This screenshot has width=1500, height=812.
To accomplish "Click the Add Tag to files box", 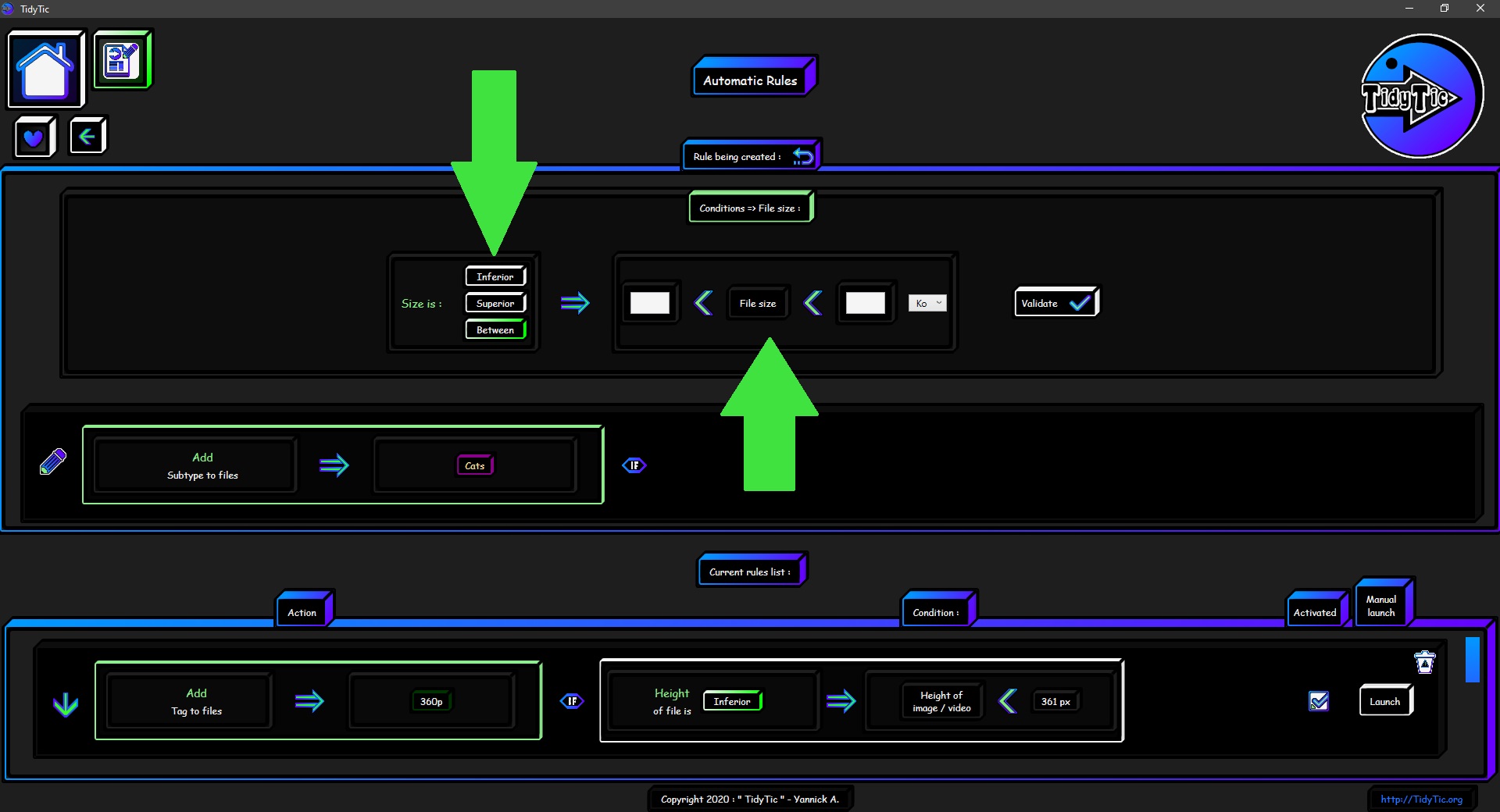I will [189, 701].
